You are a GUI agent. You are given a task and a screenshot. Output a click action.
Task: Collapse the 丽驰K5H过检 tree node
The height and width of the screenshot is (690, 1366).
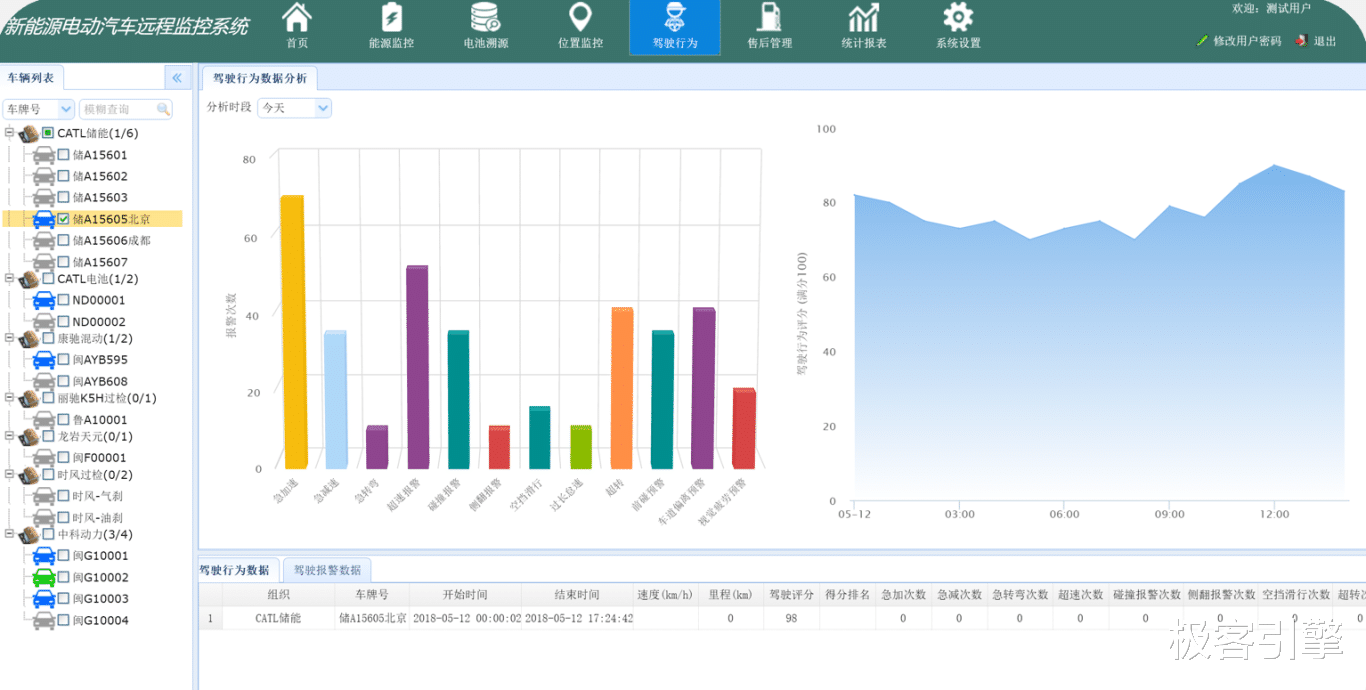[x=9, y=398]
